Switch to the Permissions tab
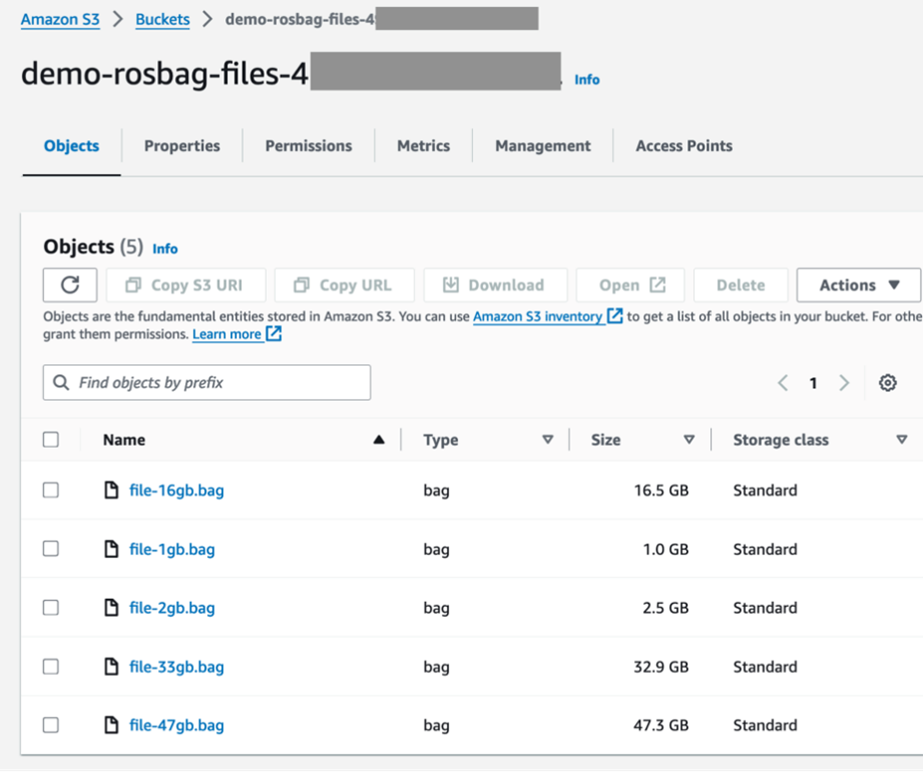This screenshot has height=776, width=923. (x=308, y=145)
